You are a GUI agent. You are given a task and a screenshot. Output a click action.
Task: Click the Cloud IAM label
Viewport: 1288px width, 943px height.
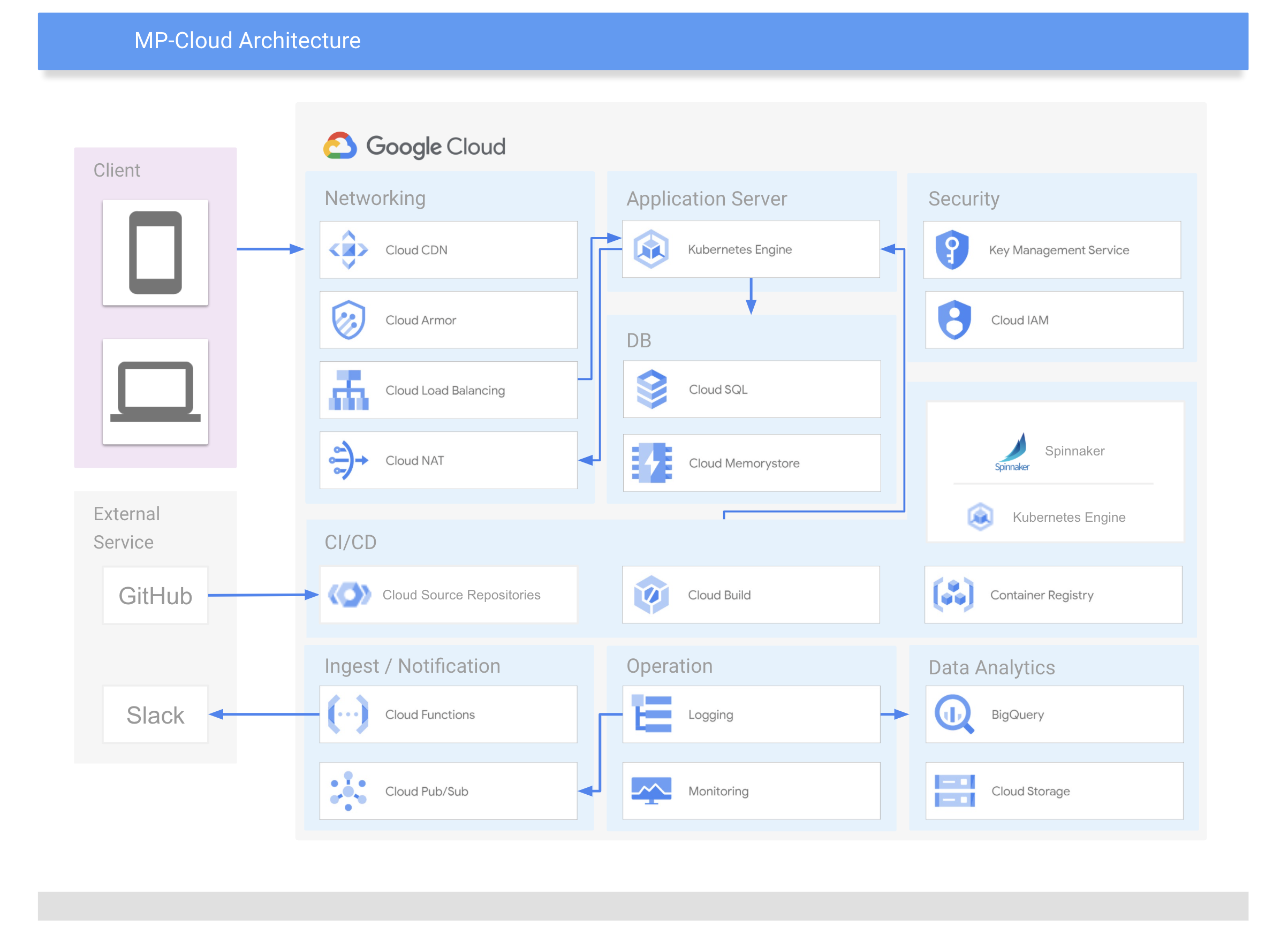click(1020, 320)
